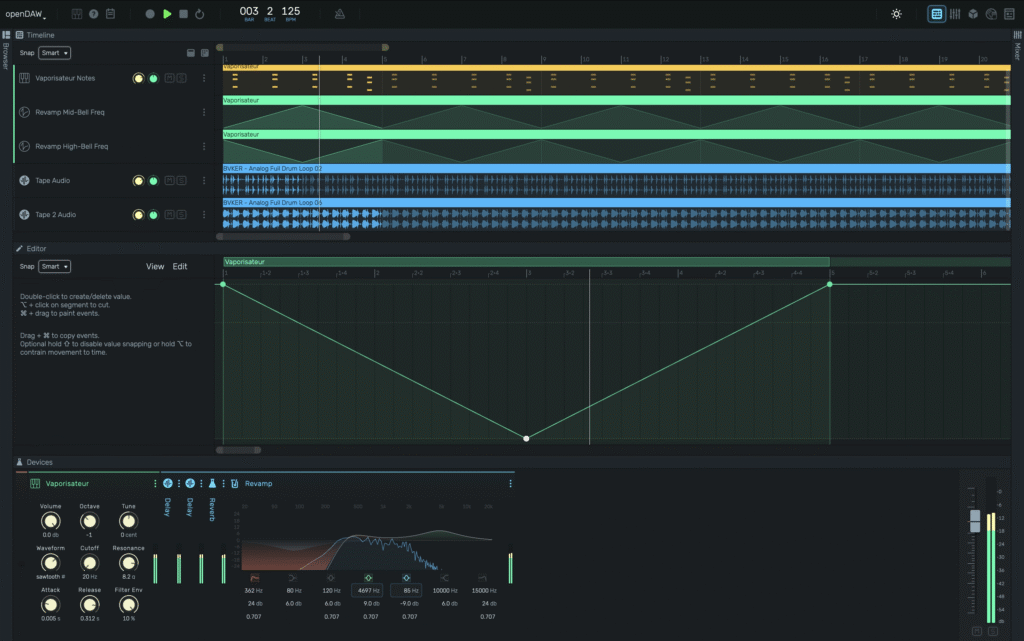The height and width of the screenshot is (641, 1024).
Task: Mute the Tape 2 Audio track
Action: click(x=168, y=214)
